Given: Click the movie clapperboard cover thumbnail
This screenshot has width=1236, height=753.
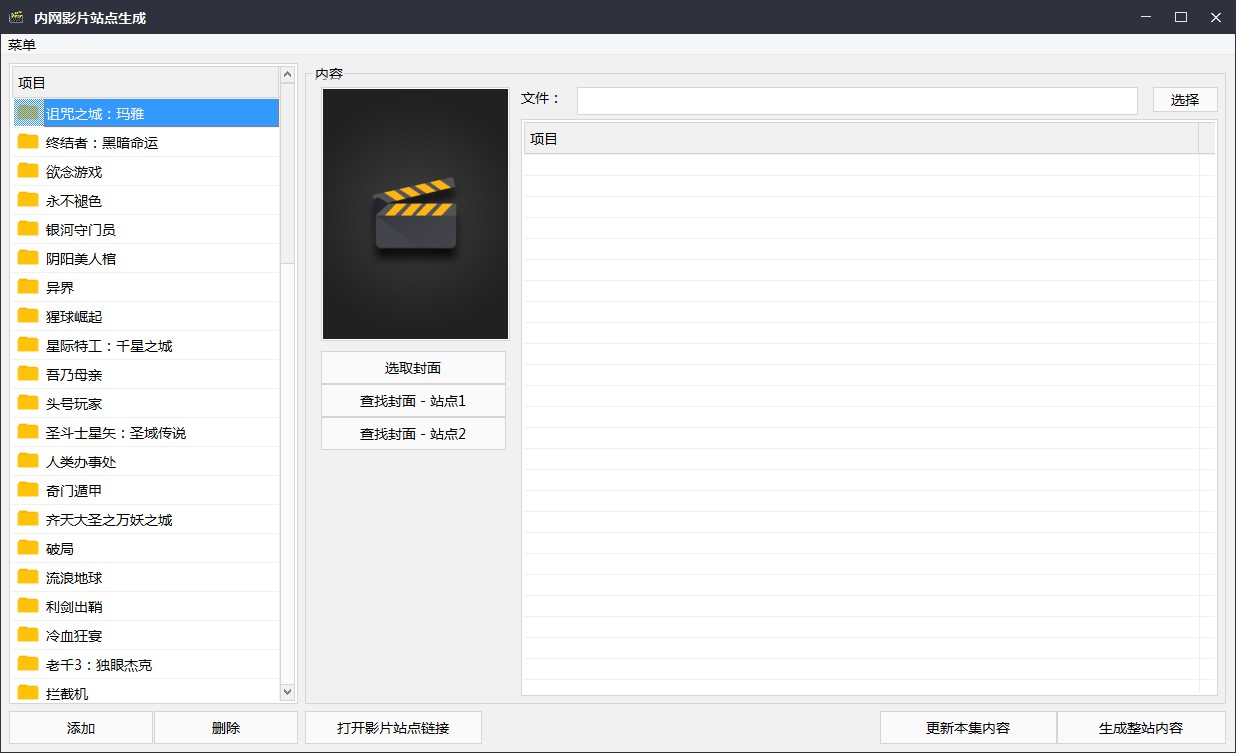Looking at the screenshot, I should (415, 214).
